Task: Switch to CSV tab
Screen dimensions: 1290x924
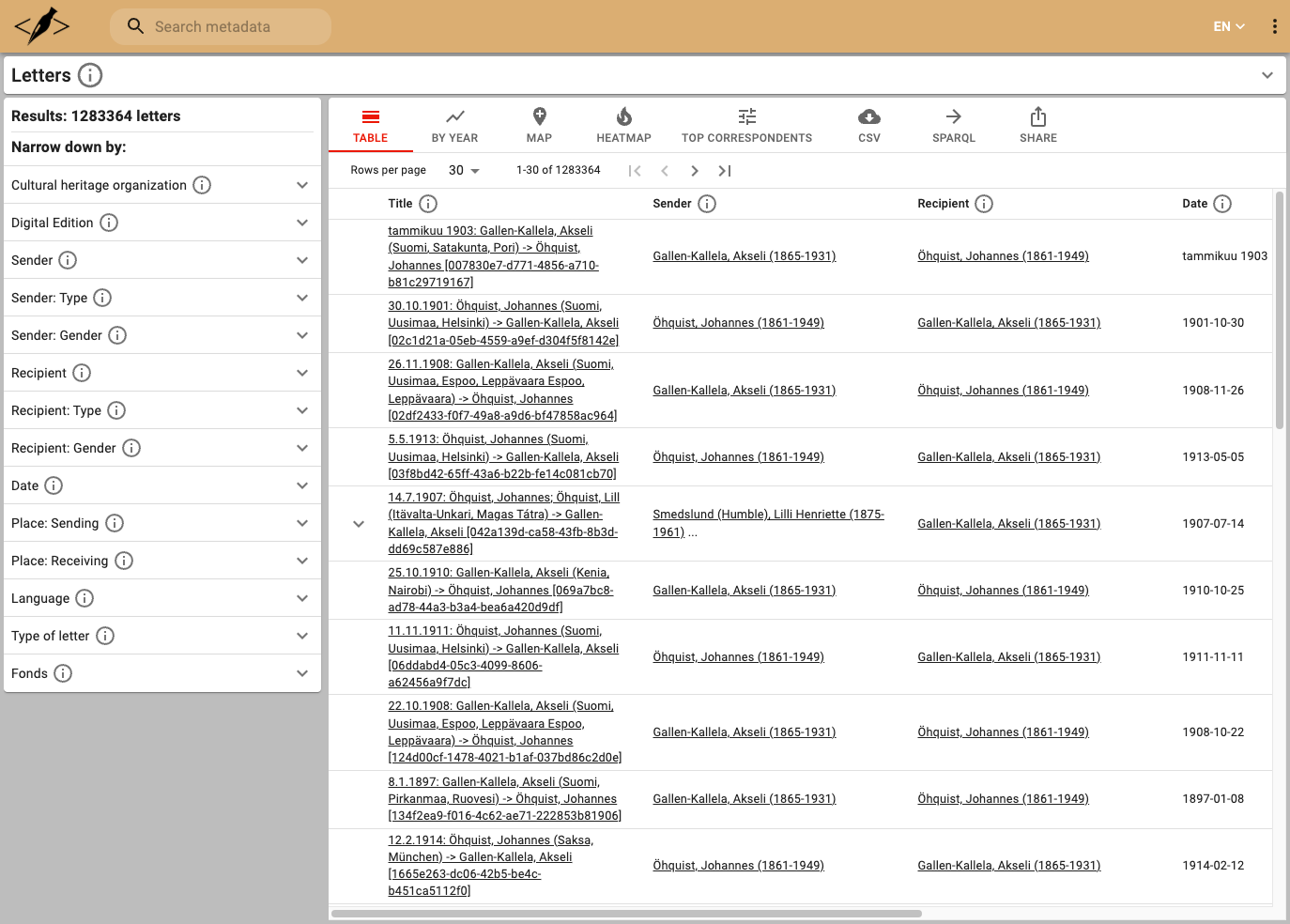Action: click(x=869, y=126)
